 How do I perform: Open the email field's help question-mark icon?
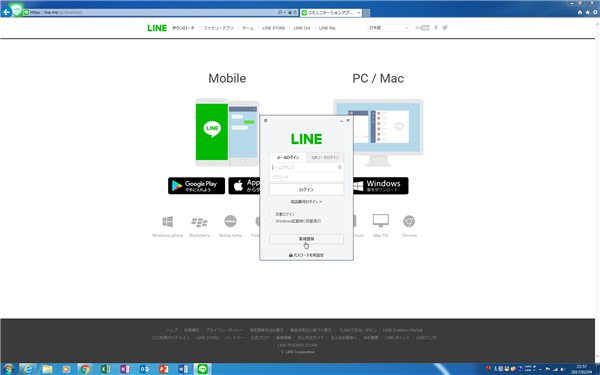[339, 167]
